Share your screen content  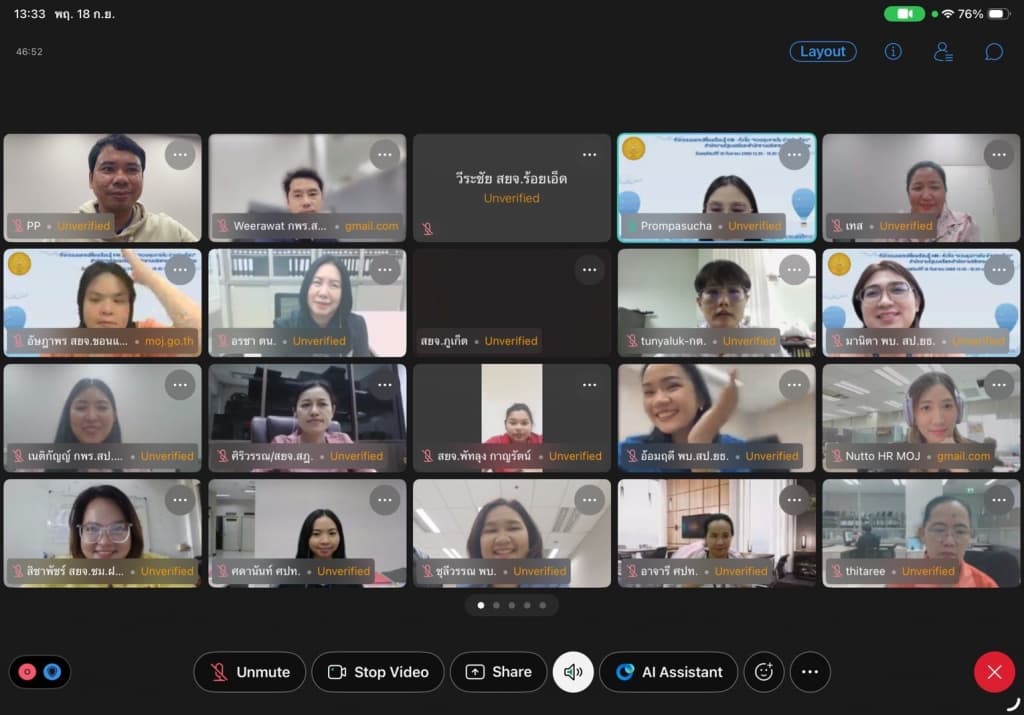coord(498,672)
